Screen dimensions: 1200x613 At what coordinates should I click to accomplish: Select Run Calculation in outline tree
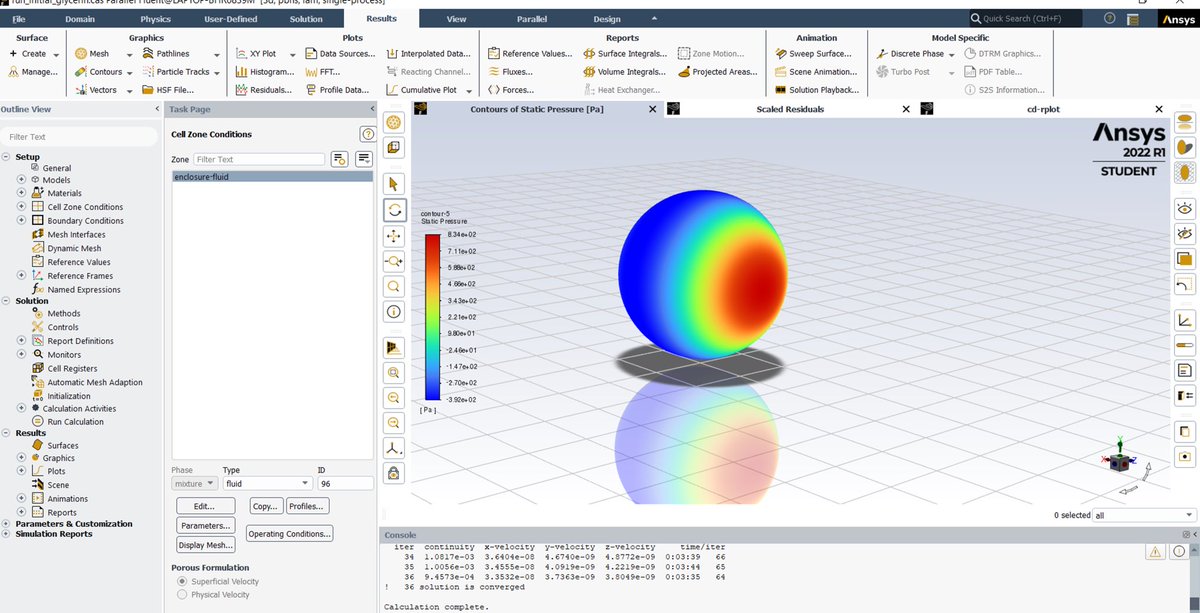point(75,422)
